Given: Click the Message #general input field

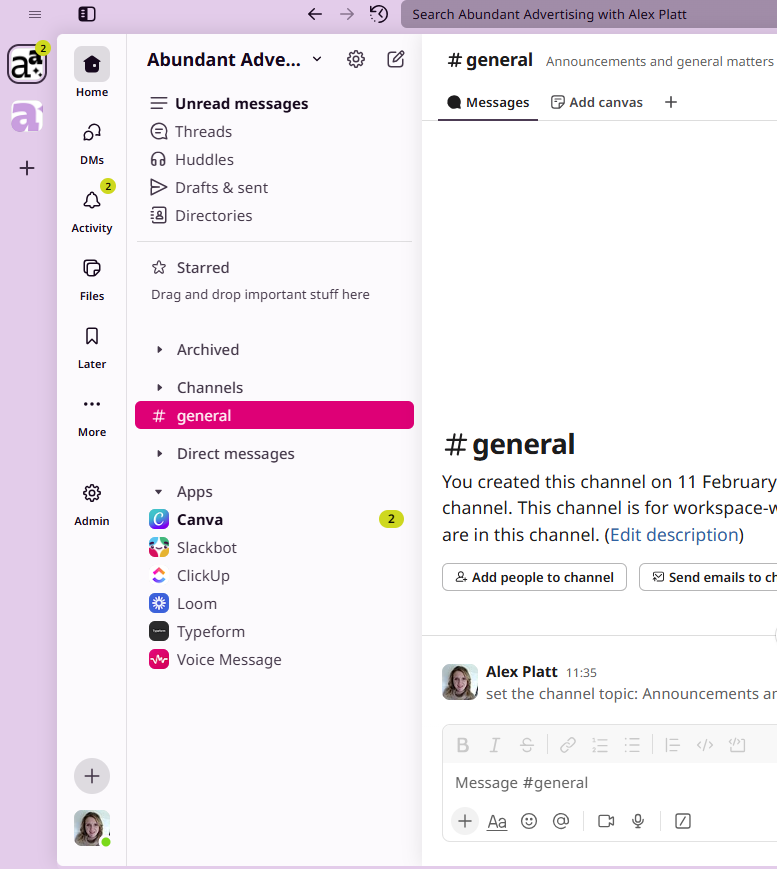Looking at the screenshot, I should coord(612,783).
